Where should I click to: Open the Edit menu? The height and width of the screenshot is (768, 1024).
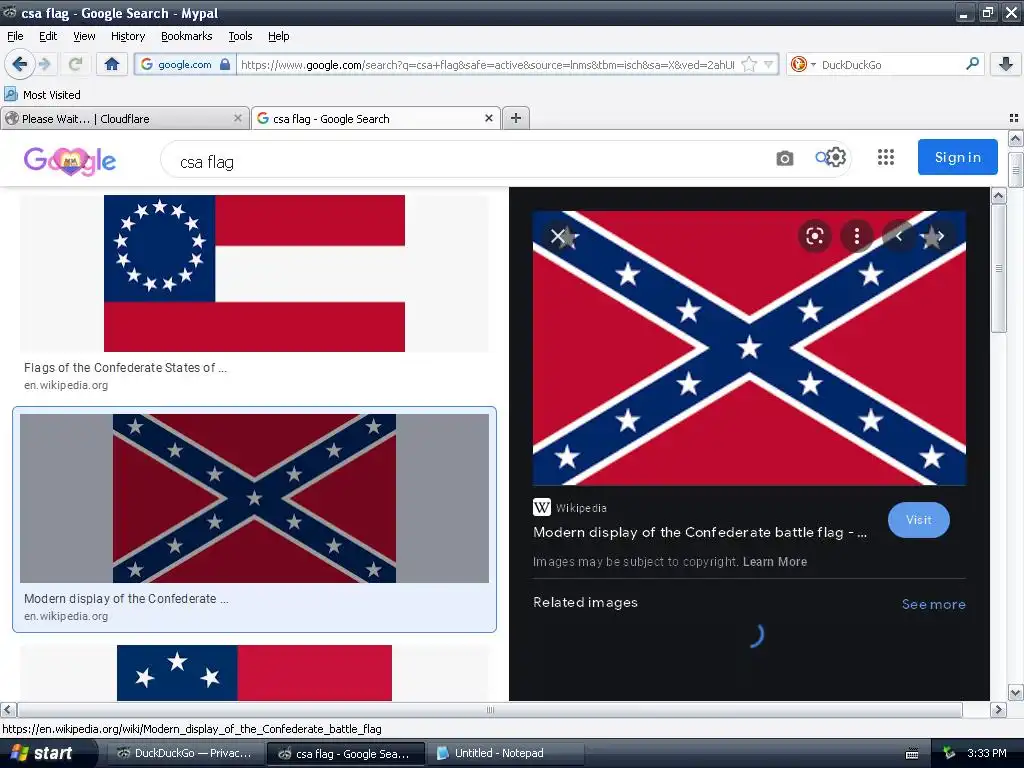click(48, 36)
